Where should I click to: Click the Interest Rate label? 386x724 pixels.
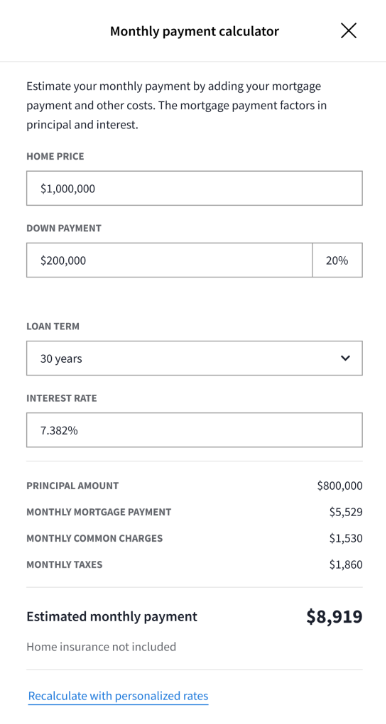coord(62,398)
